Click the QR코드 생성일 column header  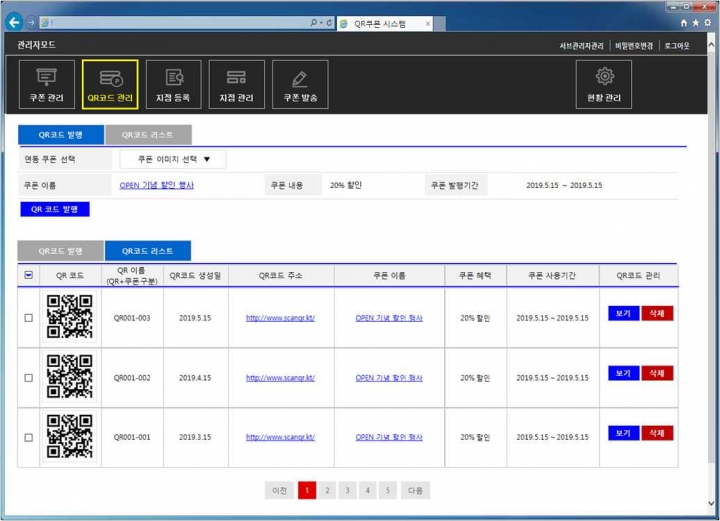point(196,275)
